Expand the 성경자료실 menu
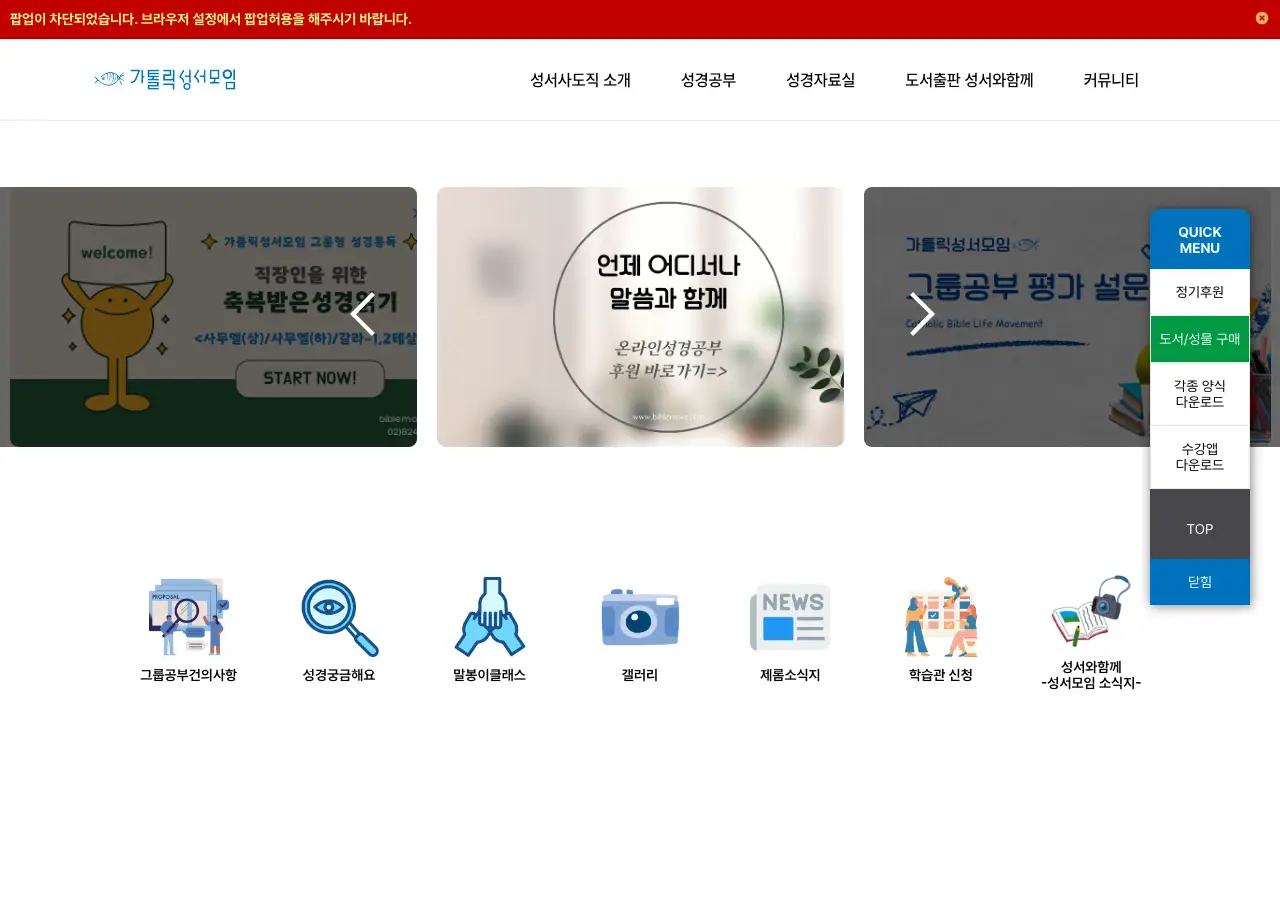 point(820,81)
